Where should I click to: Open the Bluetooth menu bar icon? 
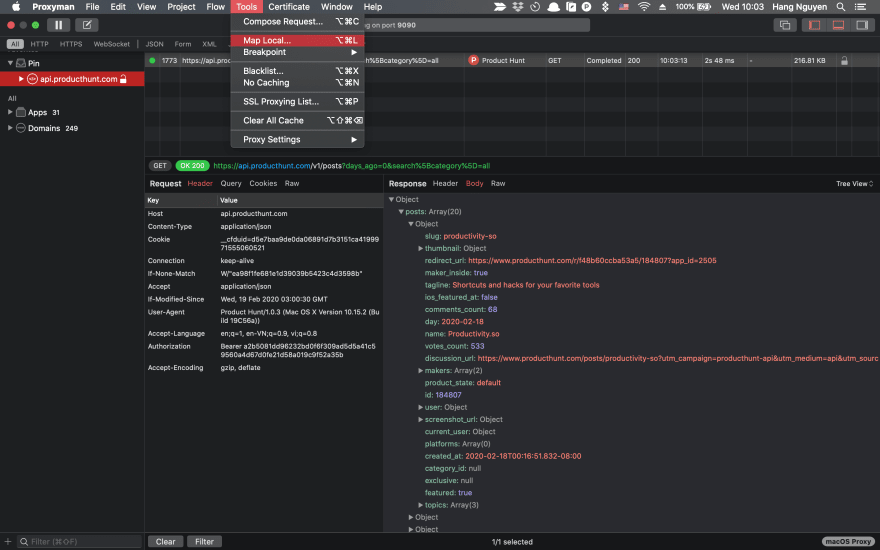click(605, 7)
